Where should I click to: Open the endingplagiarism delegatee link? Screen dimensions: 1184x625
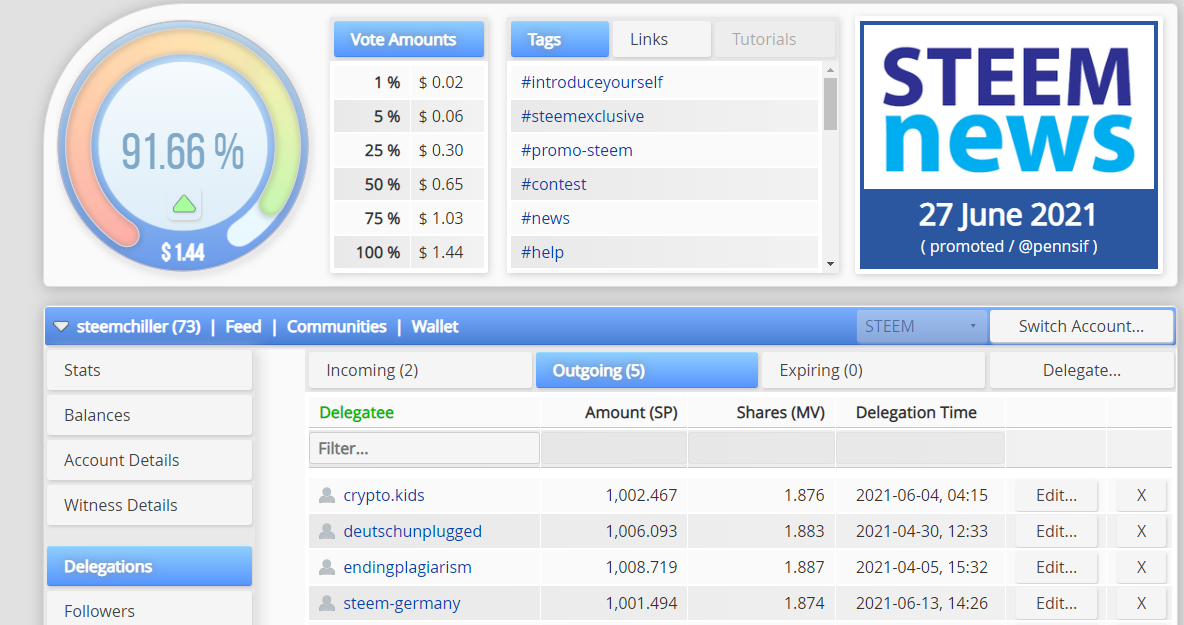(408, 567)
